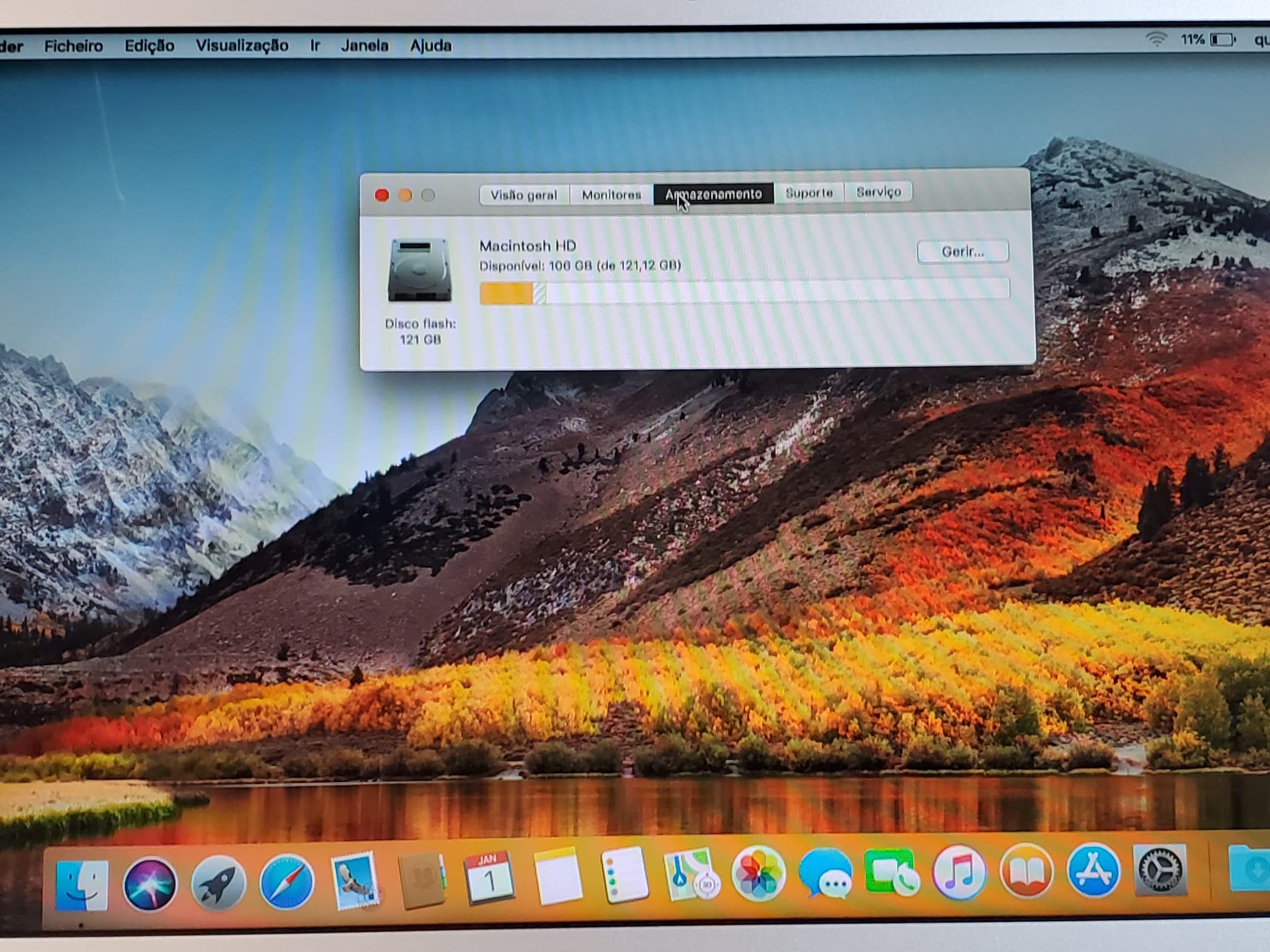Switch to Monitores tab
The height and width of the screenshot is (952, 1270).
coord(612,195)
